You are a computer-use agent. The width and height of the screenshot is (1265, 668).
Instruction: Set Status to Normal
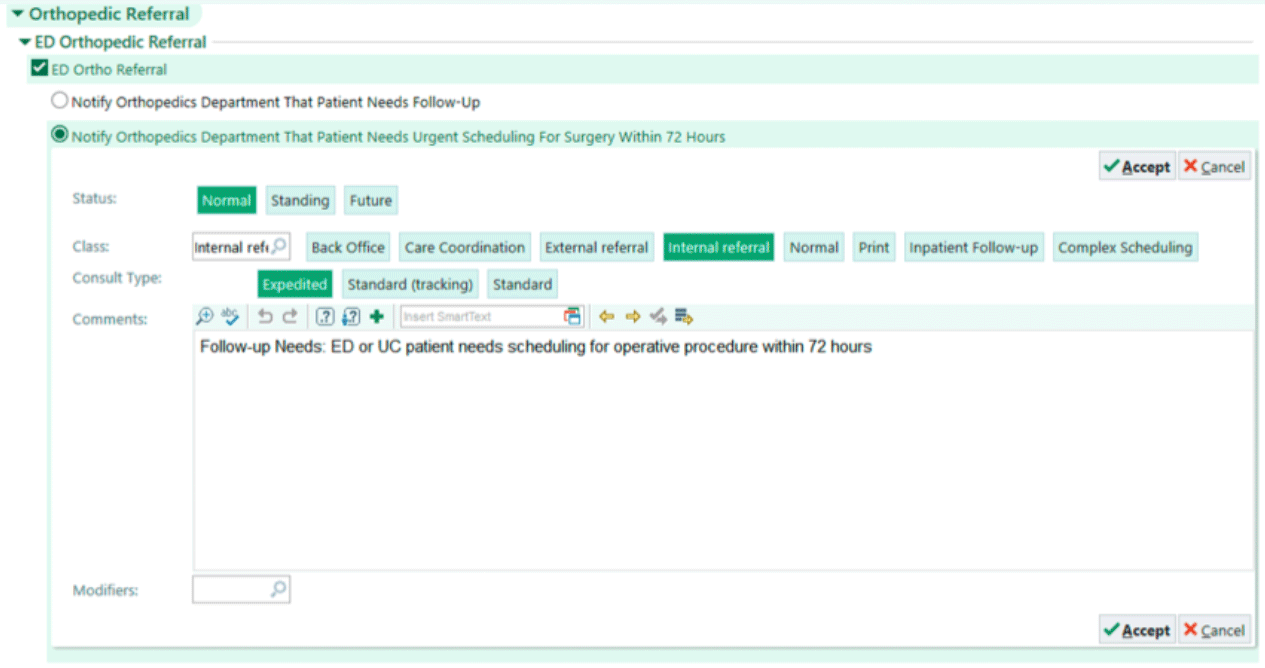[x=226, y=200]
